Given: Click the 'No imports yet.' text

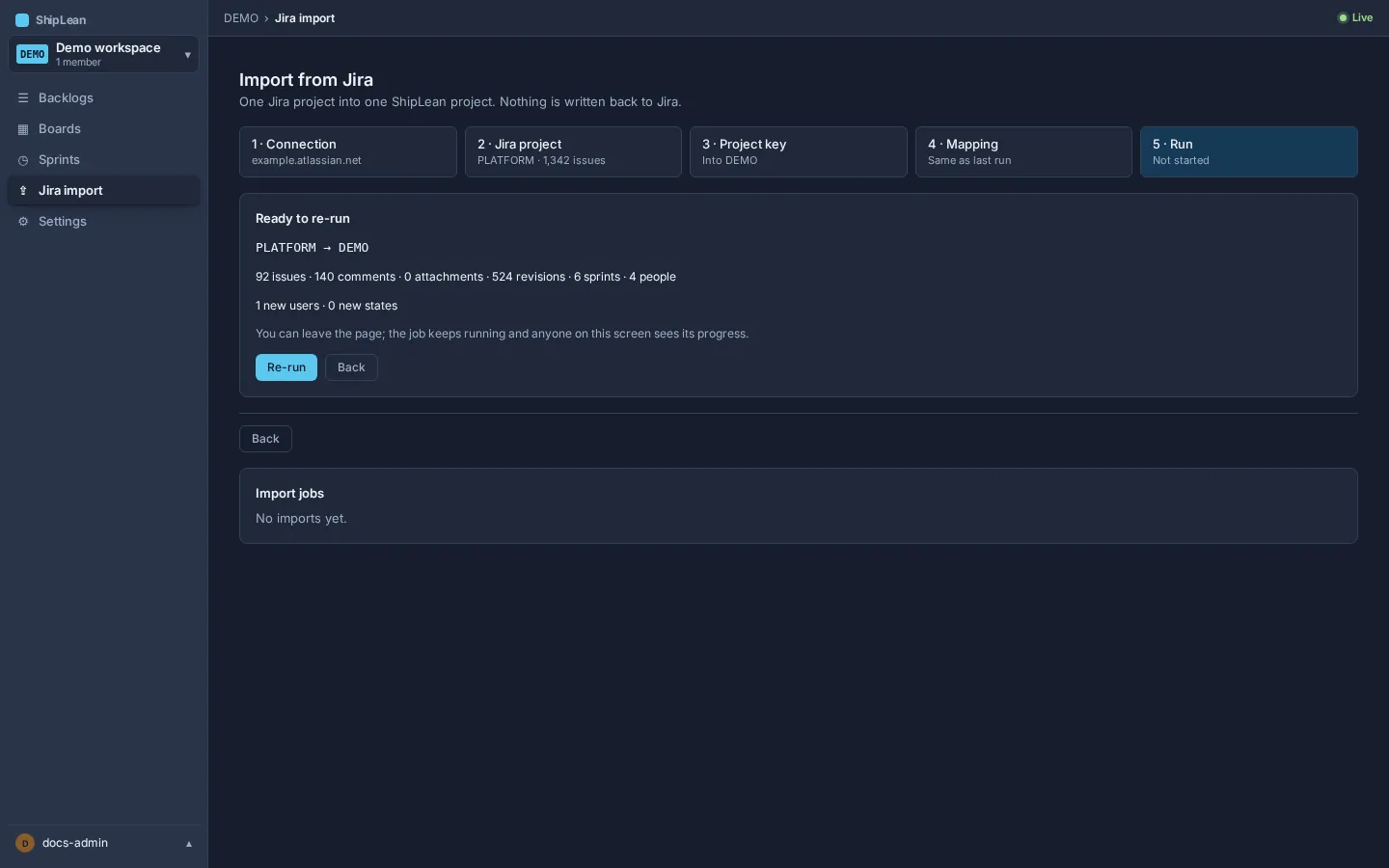Looking at the screenshot, I should coord(301,519).
